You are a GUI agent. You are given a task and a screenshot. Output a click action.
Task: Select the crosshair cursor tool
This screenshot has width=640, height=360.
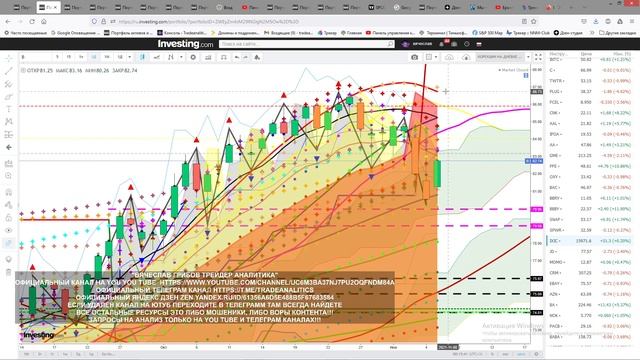(9, 58)
